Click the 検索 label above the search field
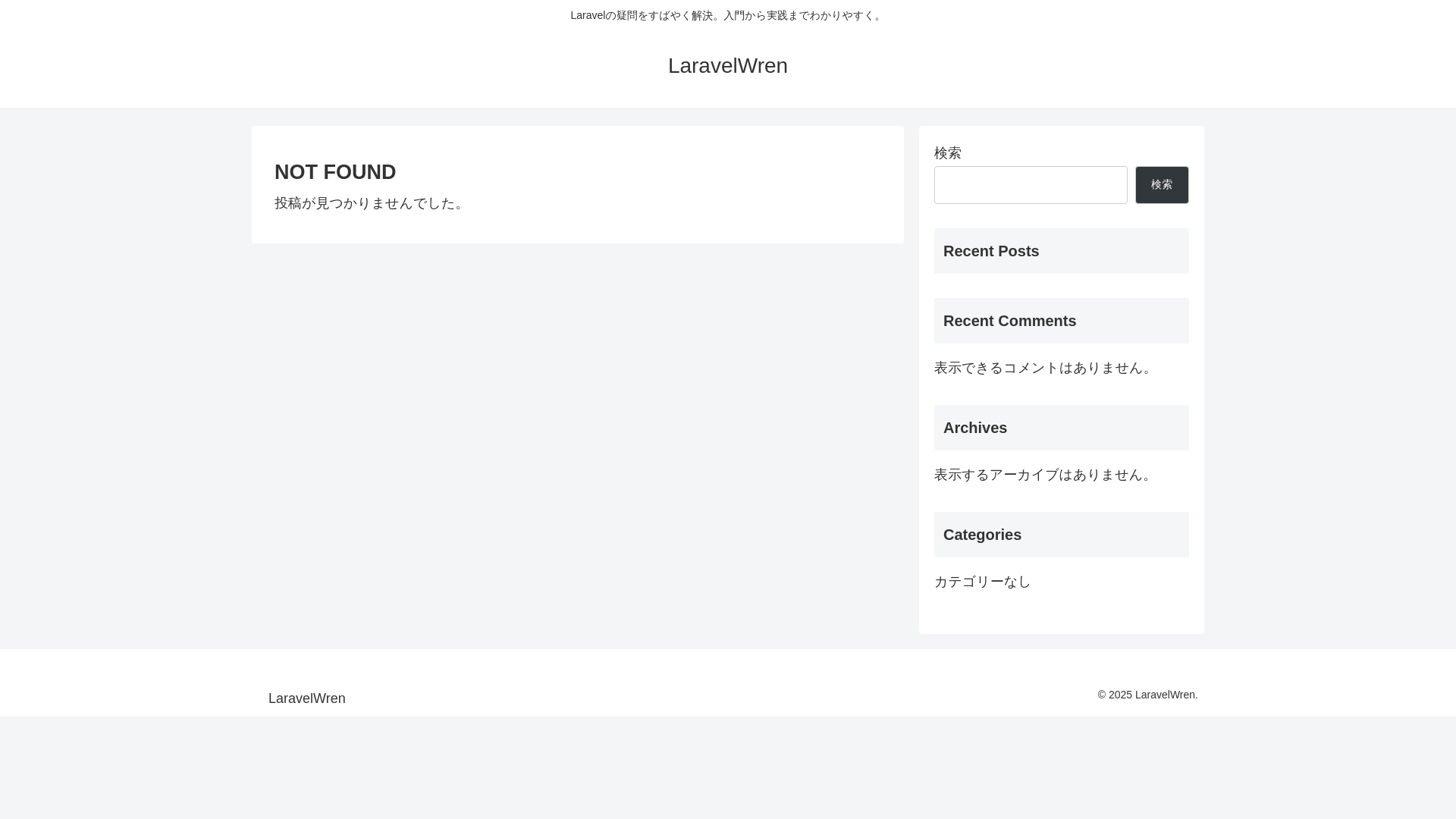This screenshot has height=819, width=1456. pos(947,153)
